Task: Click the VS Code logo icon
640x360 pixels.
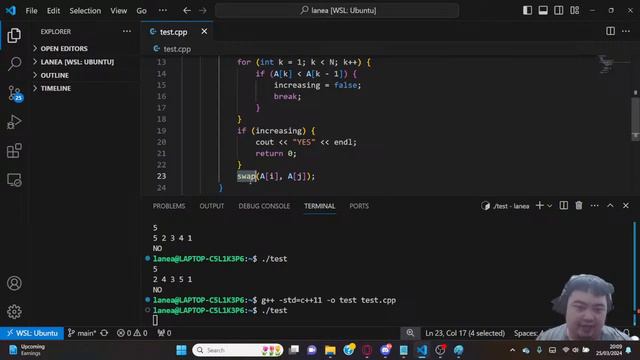Action: tap(11, 10)
